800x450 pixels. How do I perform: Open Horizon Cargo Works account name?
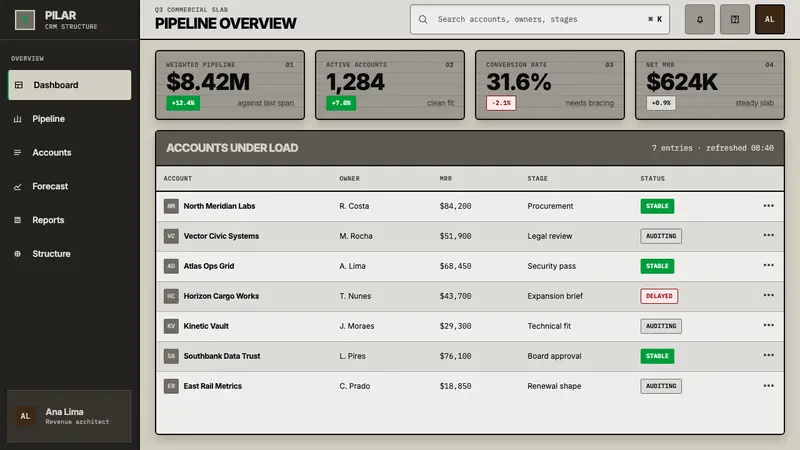pos(221,296)
